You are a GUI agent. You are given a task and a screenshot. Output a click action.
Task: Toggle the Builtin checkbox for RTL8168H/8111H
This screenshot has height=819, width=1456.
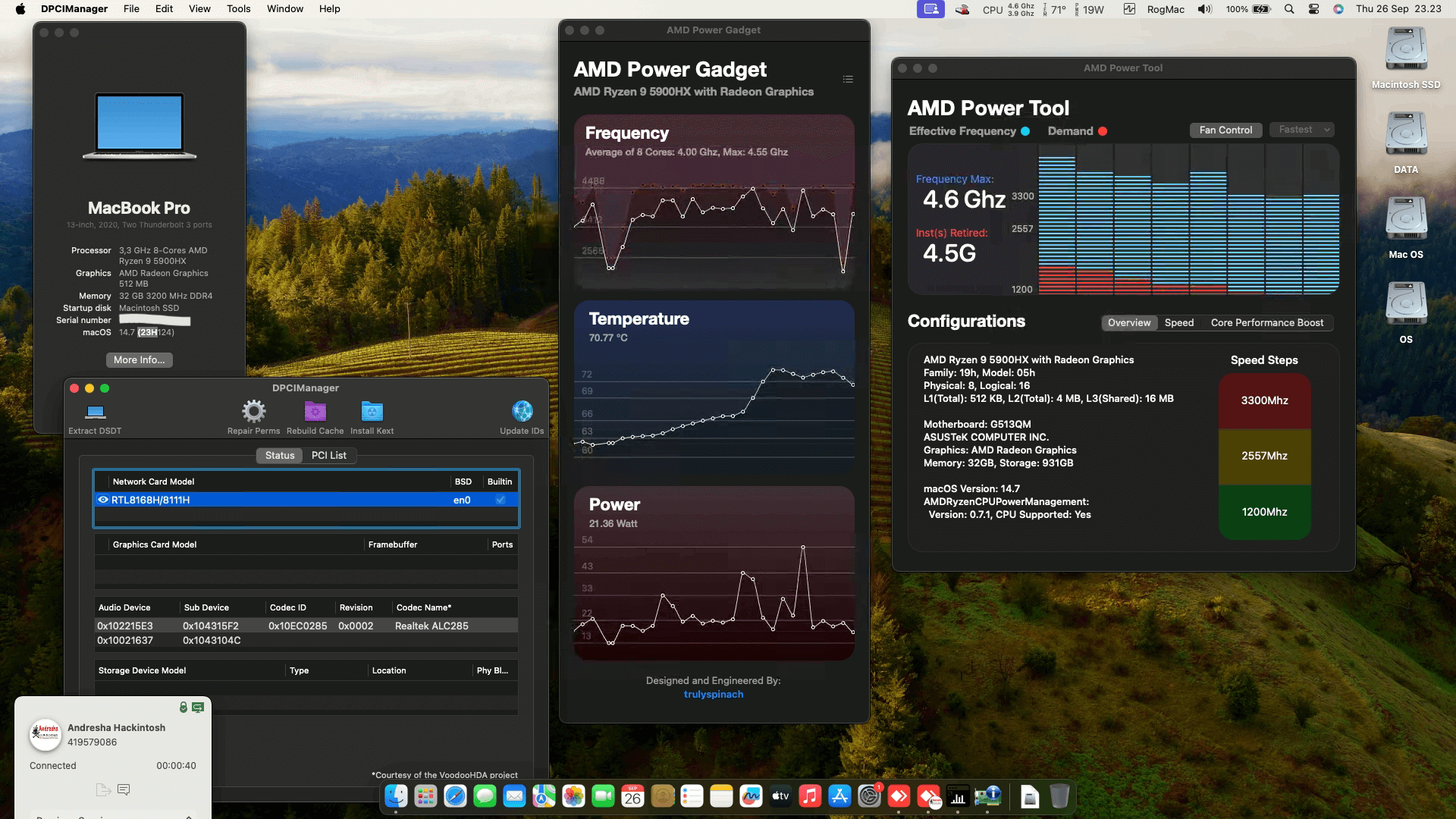pyautogui.click(x=500, y=500)
